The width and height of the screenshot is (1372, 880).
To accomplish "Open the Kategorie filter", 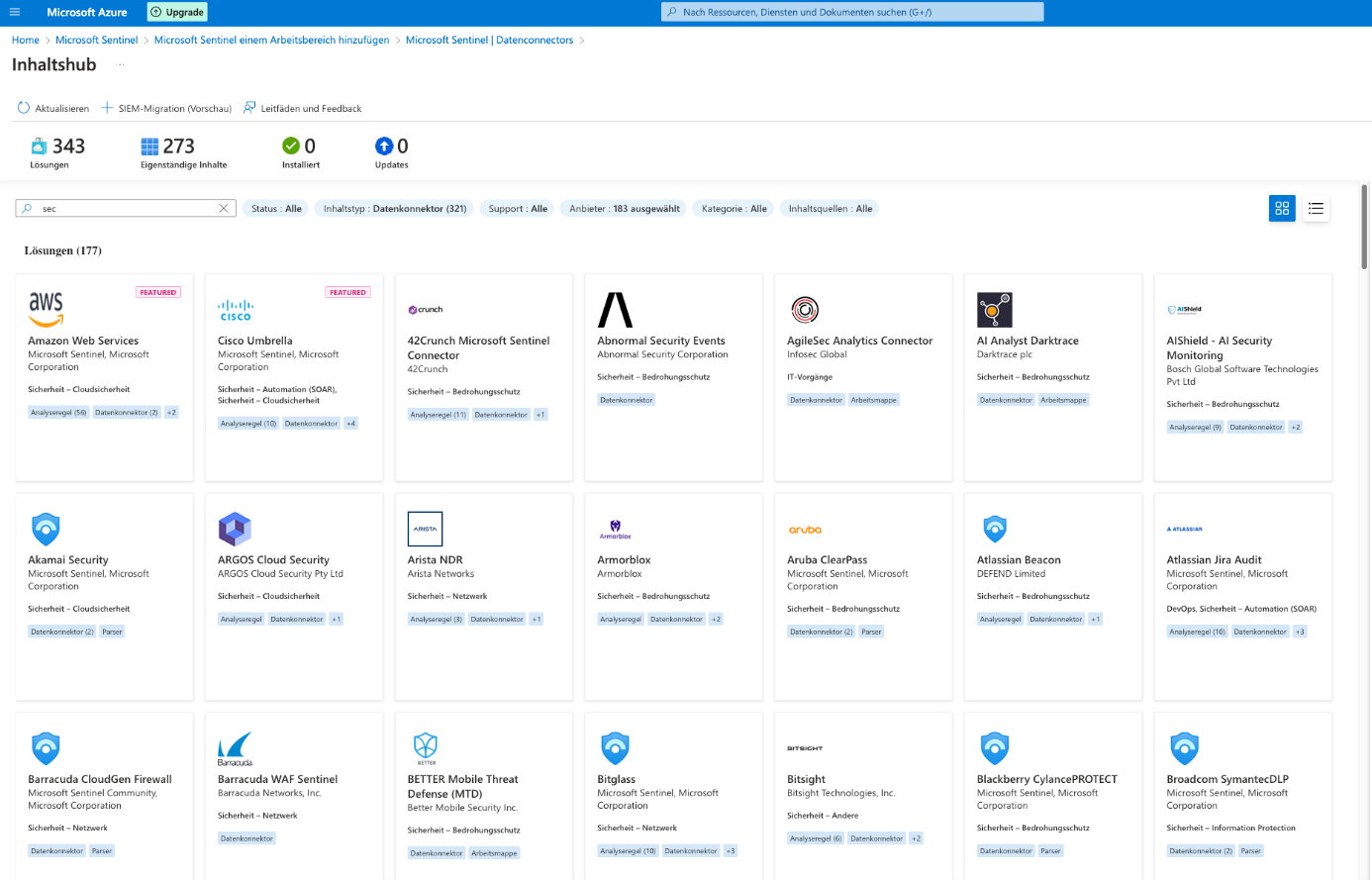I will 734,209.
